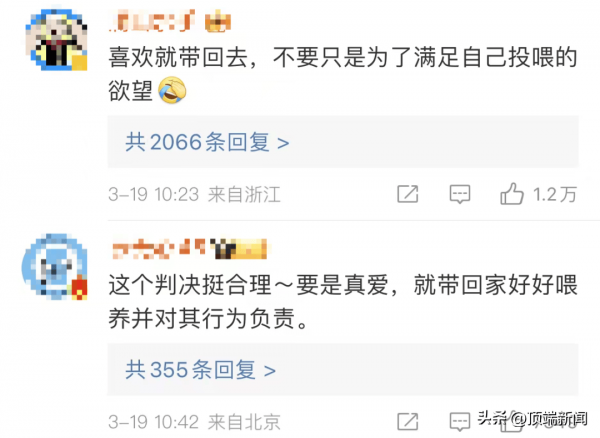This screenshot has height=438, width=600.
Task: Open first commenter's pixelated avatar
Action: coord(56,40)
